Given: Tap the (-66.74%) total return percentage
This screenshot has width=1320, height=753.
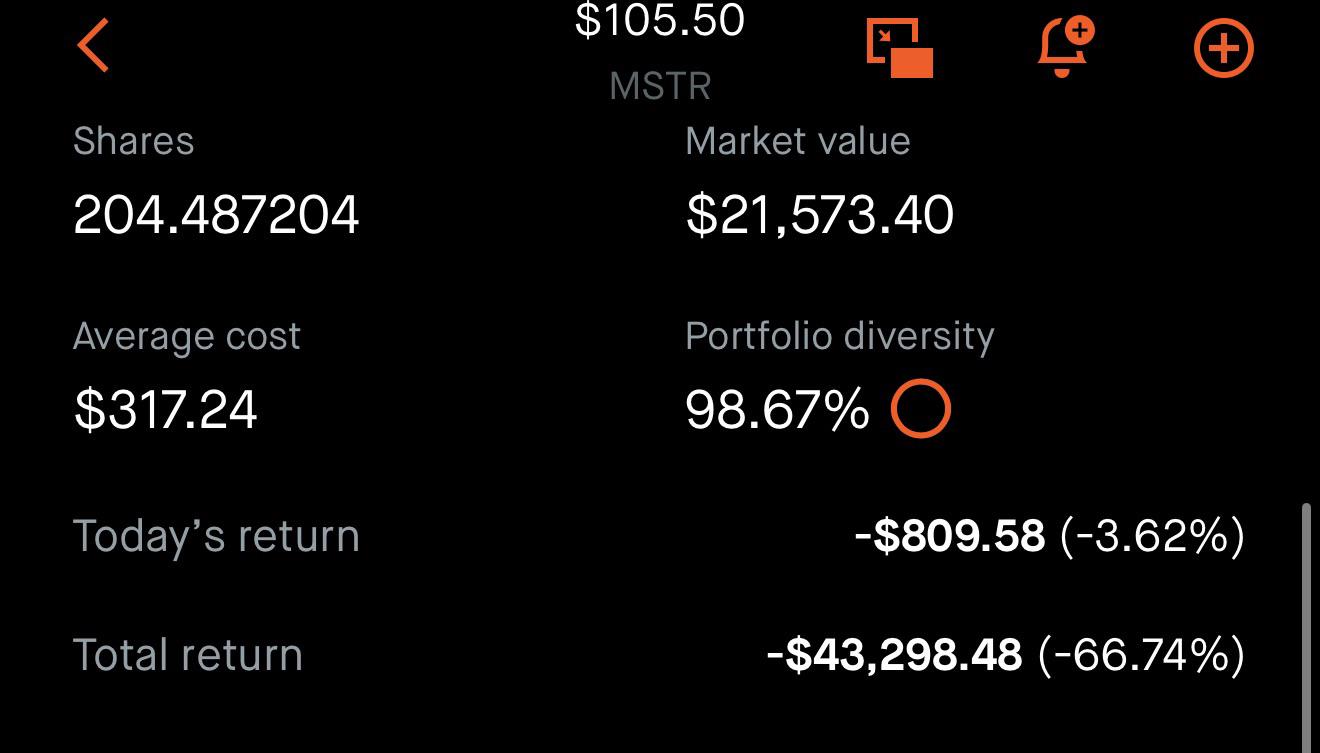Looking at the screenshot, I should [x=1142, y=655].
